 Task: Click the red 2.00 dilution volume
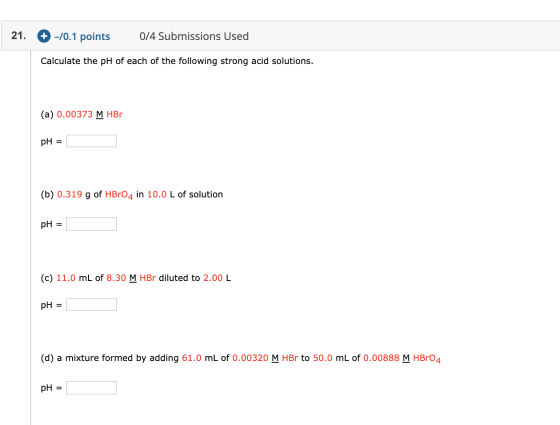pyautogui.click(x=213, y=278)
